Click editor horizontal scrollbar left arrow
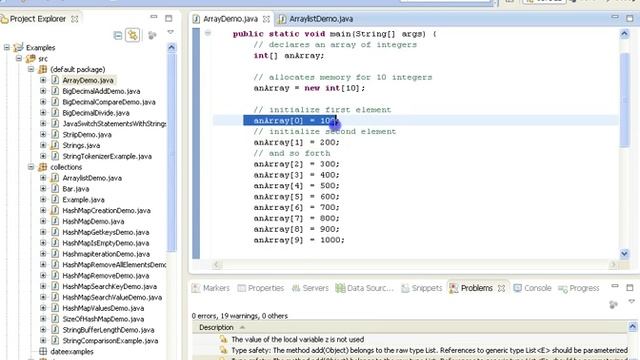Image resolution: width=640 pixels, height=360 pixels. (217, 265)
